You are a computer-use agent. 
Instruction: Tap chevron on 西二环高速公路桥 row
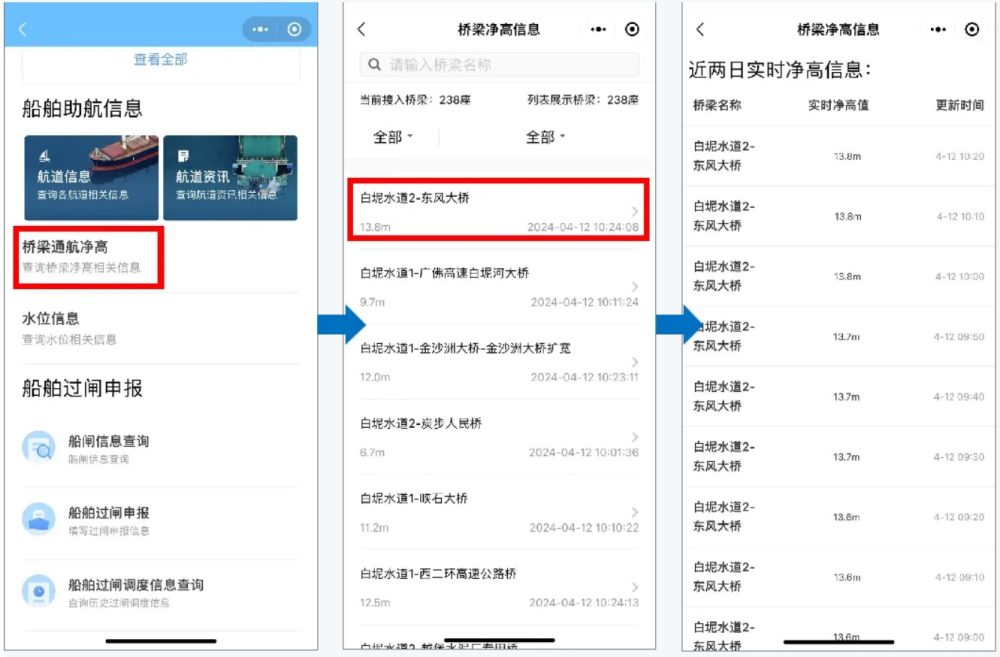[635, 587]
